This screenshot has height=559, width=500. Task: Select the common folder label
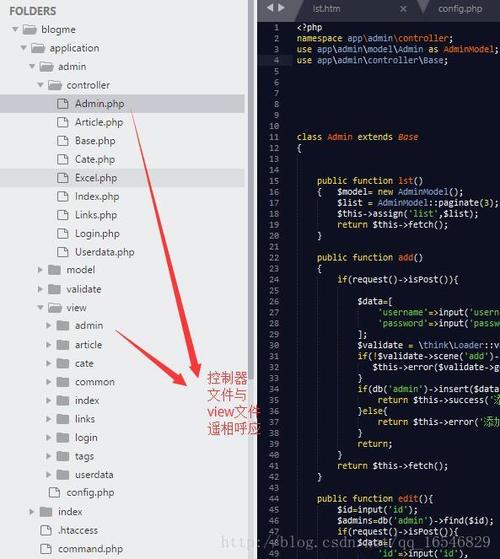95,382
